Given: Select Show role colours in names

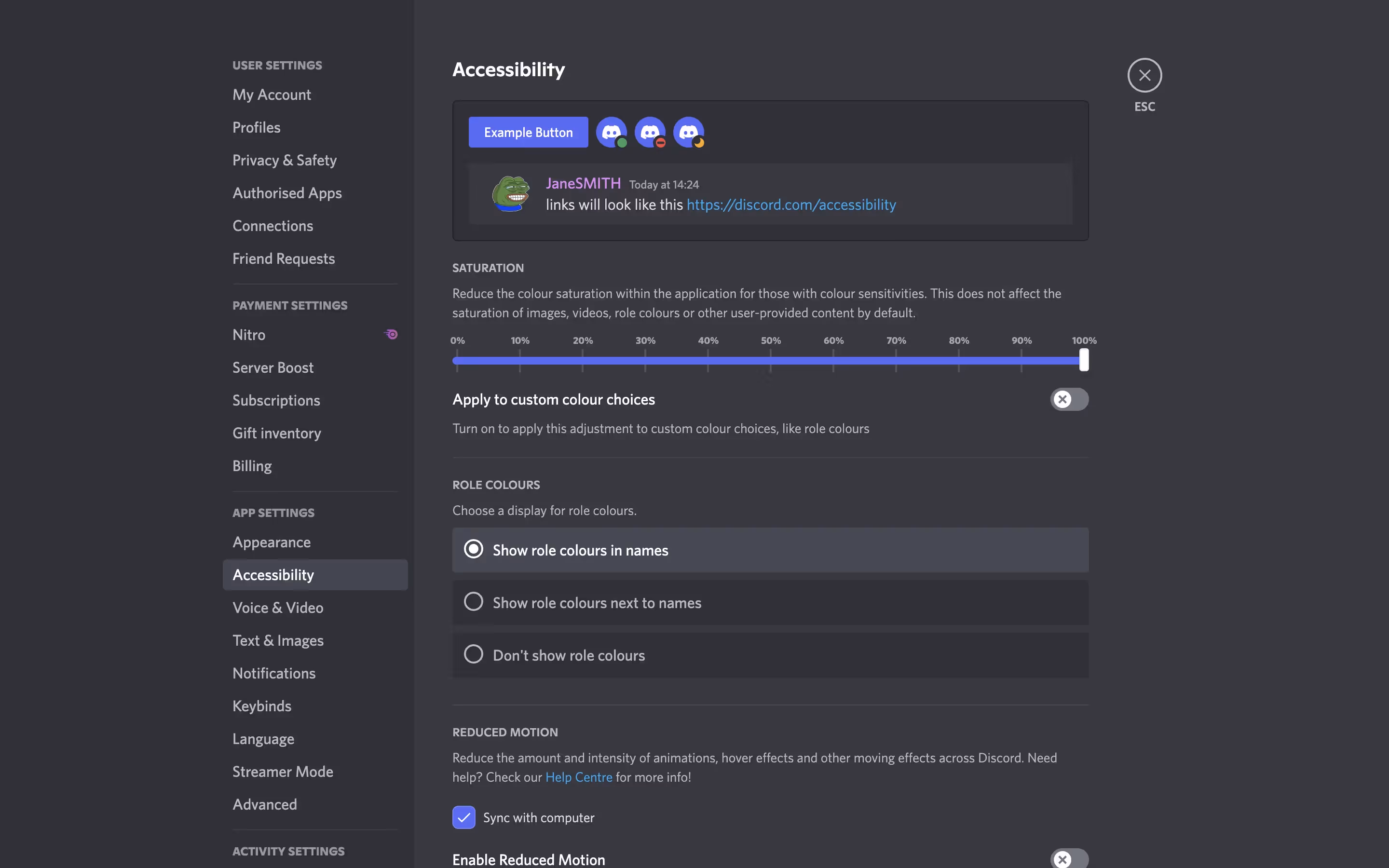Looking at the screenshot, I should 474,549.
